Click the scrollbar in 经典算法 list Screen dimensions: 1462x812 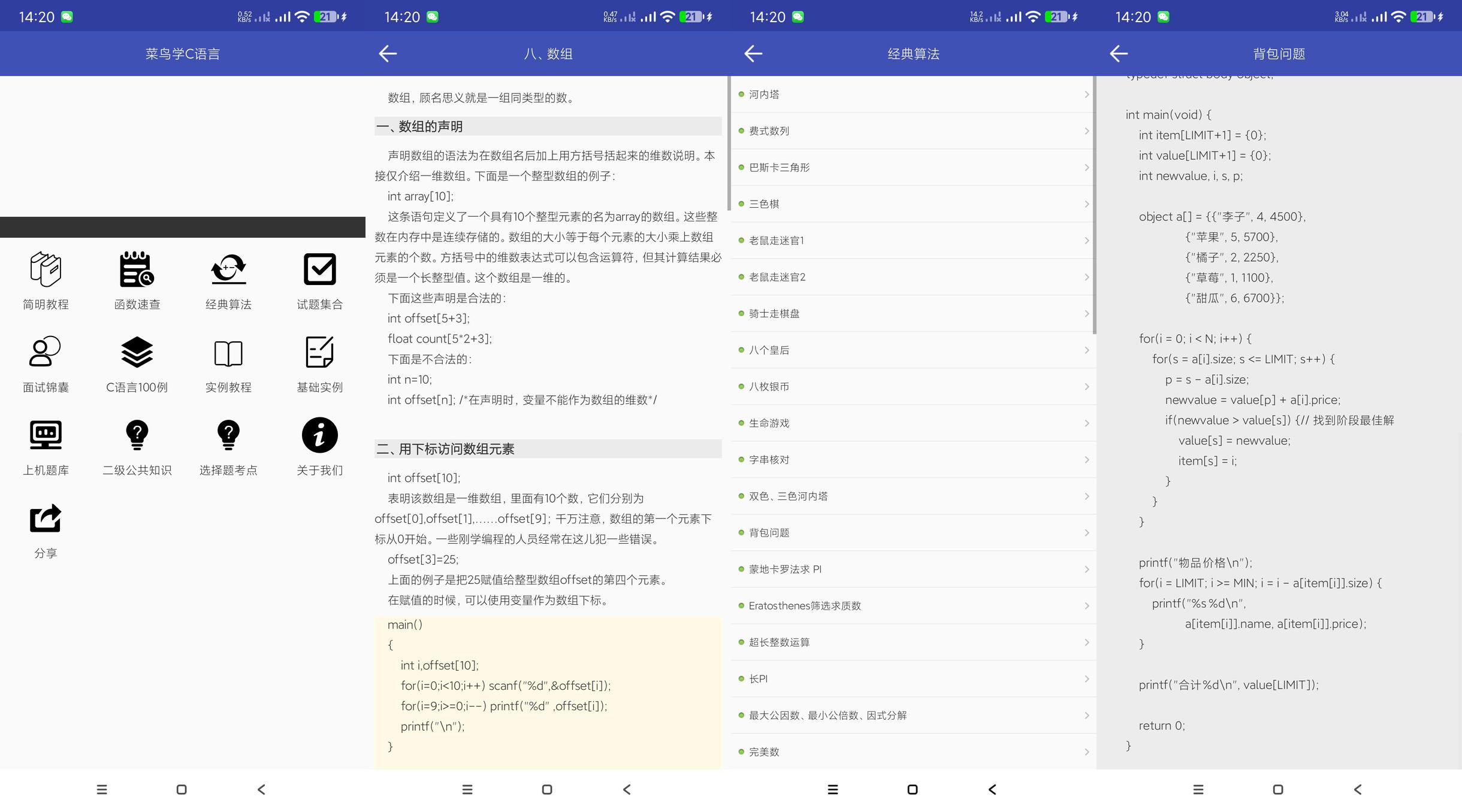tap(1094, 204)
